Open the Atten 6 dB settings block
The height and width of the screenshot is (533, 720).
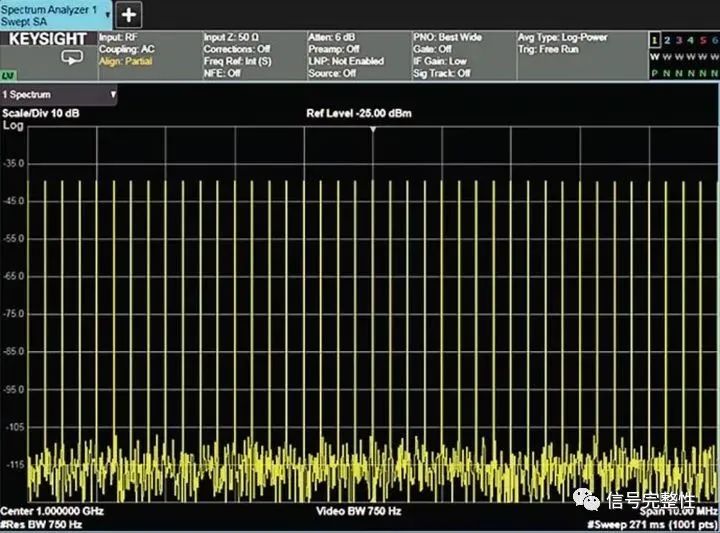tap(355, 55)
